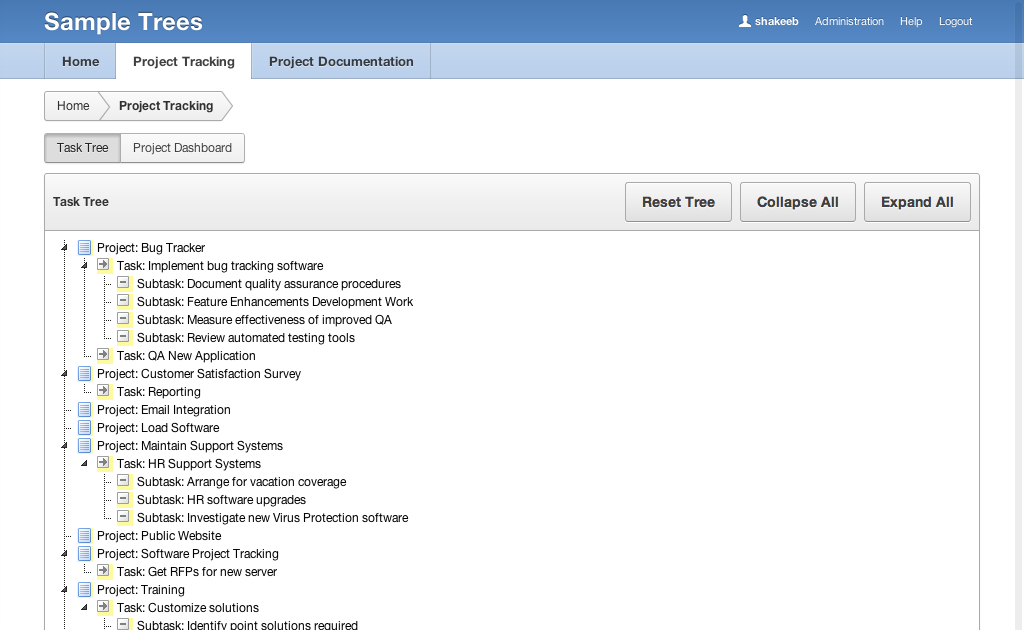Collapse the Task: HR Support Systems node
The height and width of the screenshot is (630, 1024).
click(x=85, y=464)
